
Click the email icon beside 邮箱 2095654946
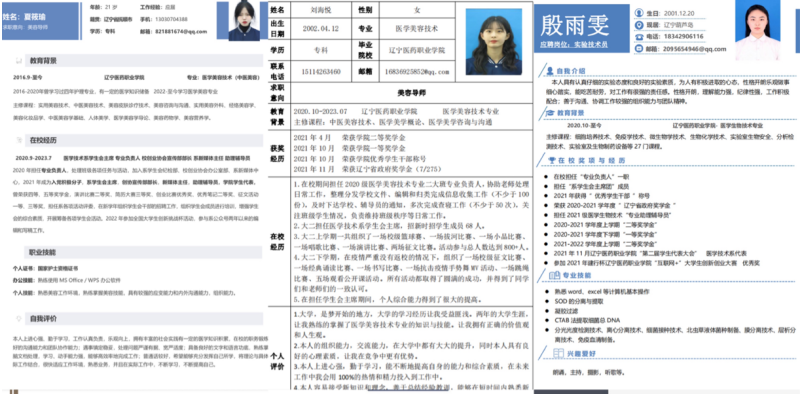click(x=639, y=49)
